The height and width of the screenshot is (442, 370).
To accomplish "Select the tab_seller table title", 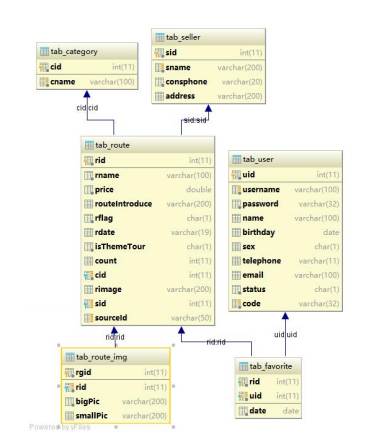I will tap(183, 37).
